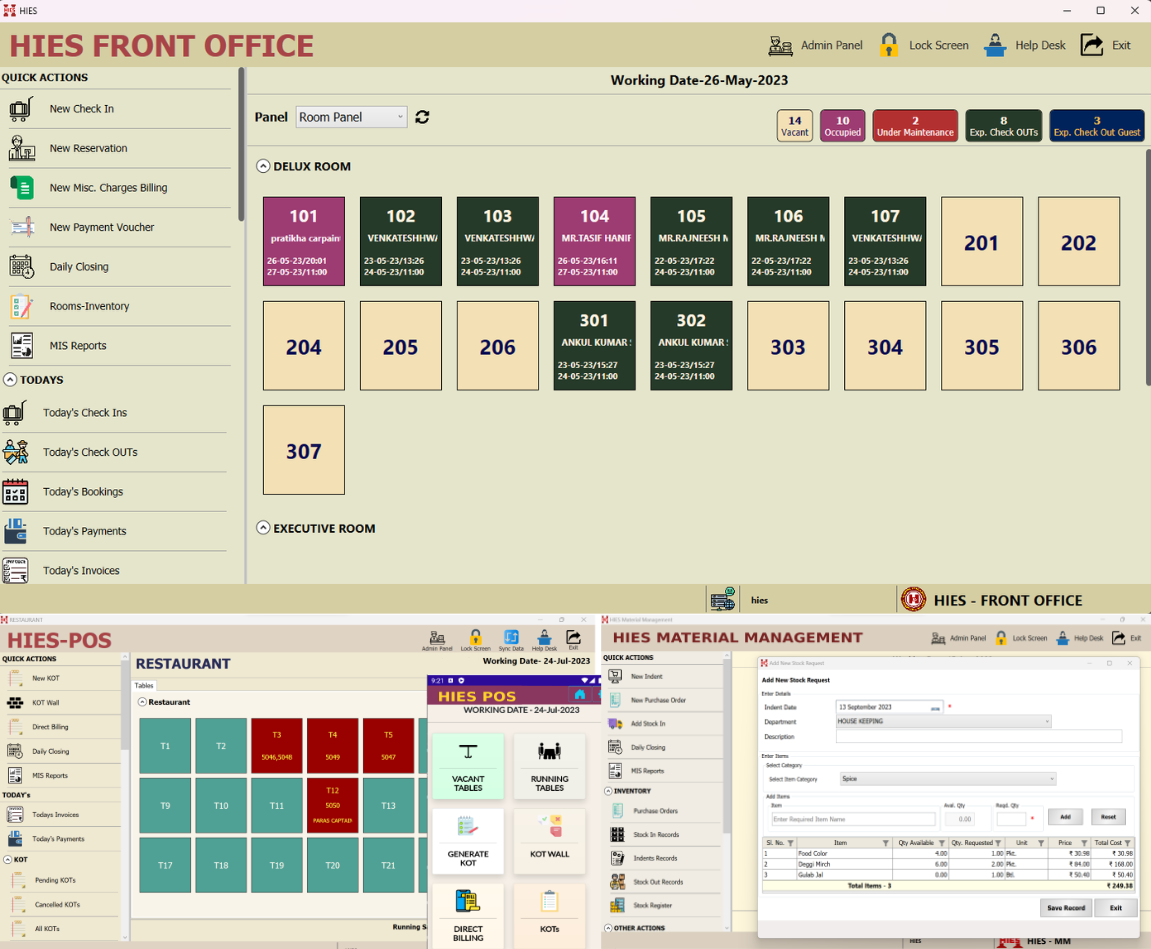
Task: Toggle the Occupied rooms filter
Action: (842, 126)
